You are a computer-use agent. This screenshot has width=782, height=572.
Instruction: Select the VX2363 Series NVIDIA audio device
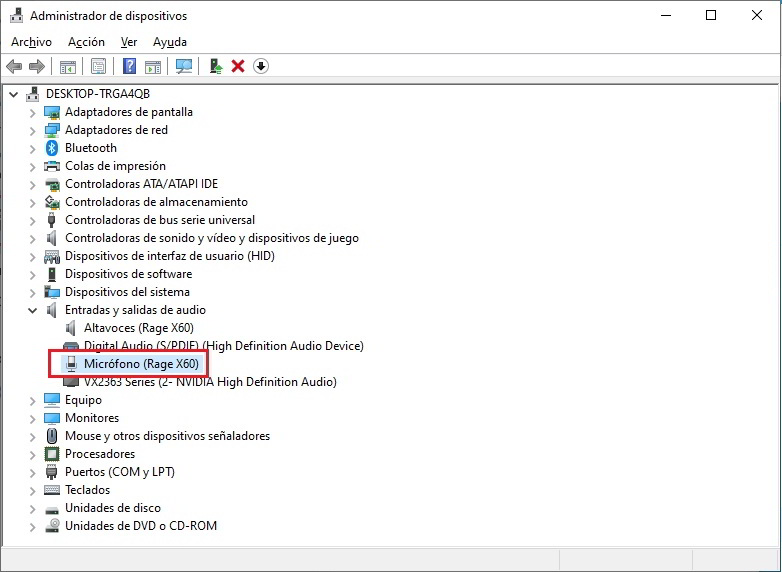pyautogui.click(x=210, y=382)
